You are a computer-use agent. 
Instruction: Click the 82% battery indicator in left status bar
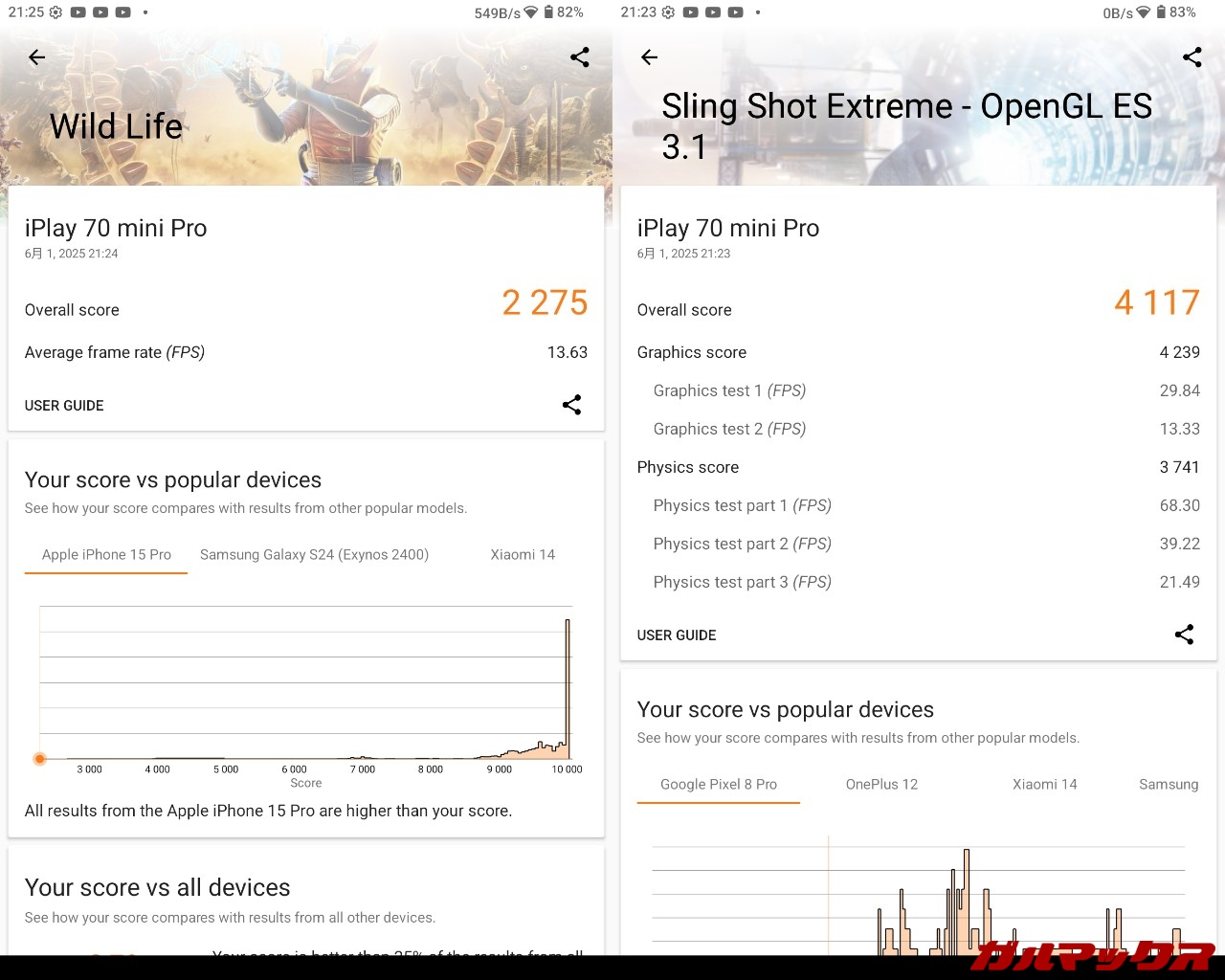pyautogui.click(x=564, y=12)
